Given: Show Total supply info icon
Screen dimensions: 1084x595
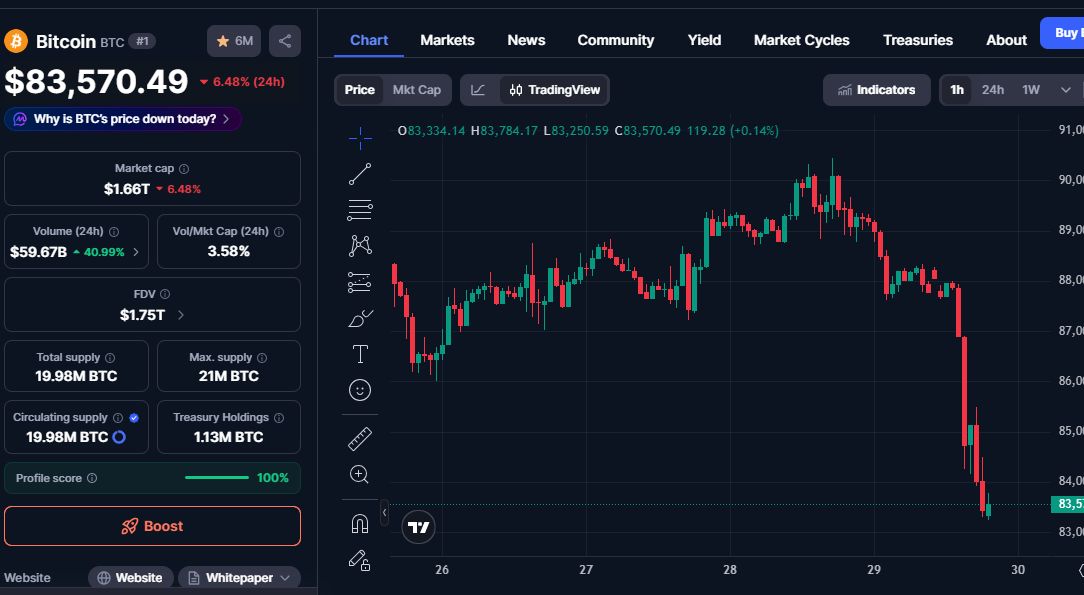Looking at the screenshot, I should (110, 357).
